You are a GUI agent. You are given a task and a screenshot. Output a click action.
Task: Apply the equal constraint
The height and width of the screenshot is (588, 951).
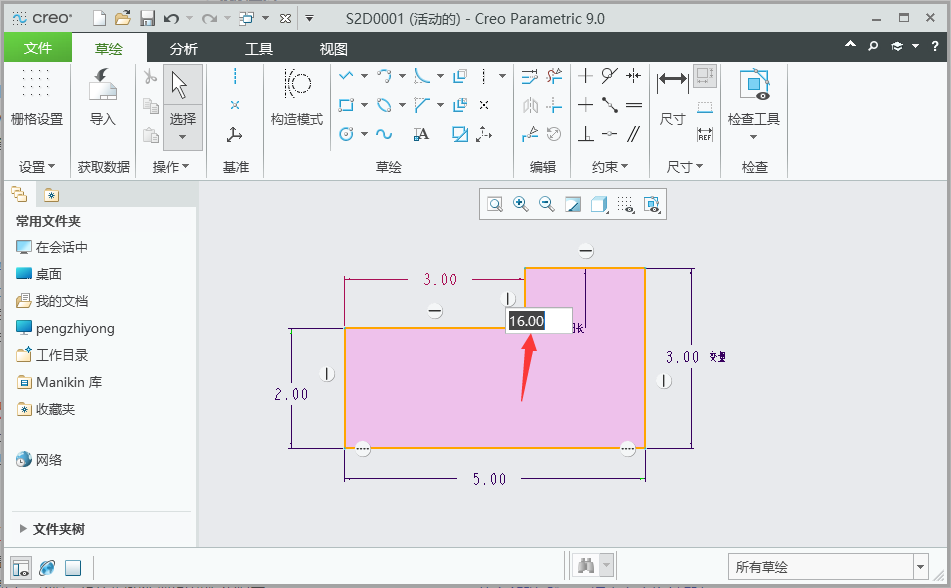click(634, 105)
